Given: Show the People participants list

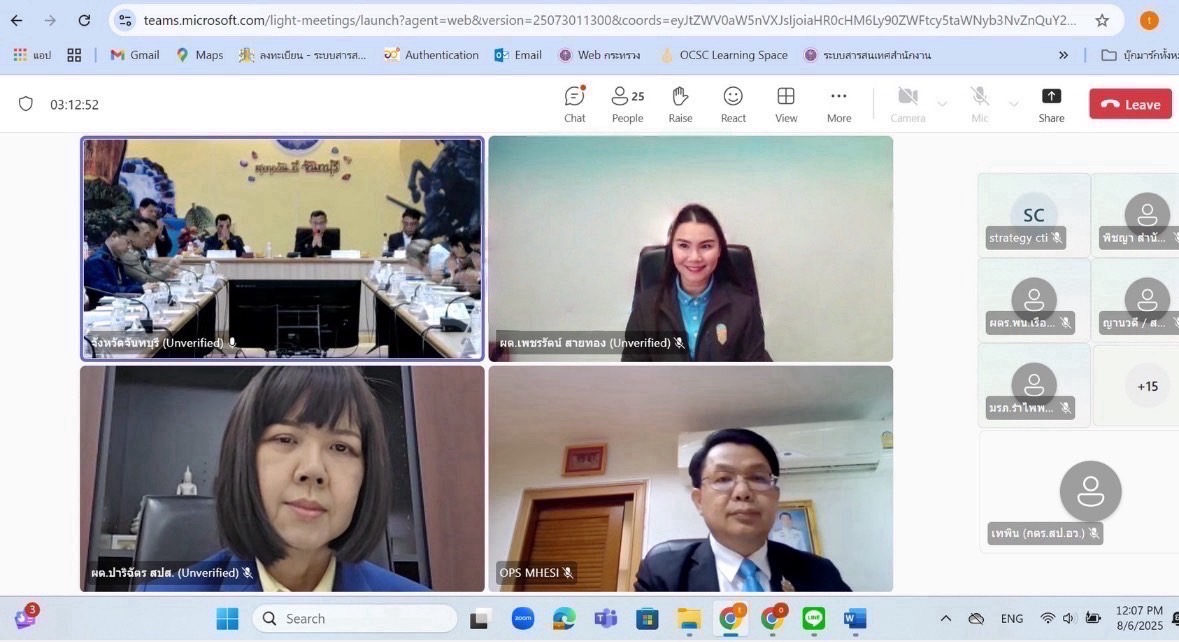Looking at the screenshot, I should tap(627, 104).
